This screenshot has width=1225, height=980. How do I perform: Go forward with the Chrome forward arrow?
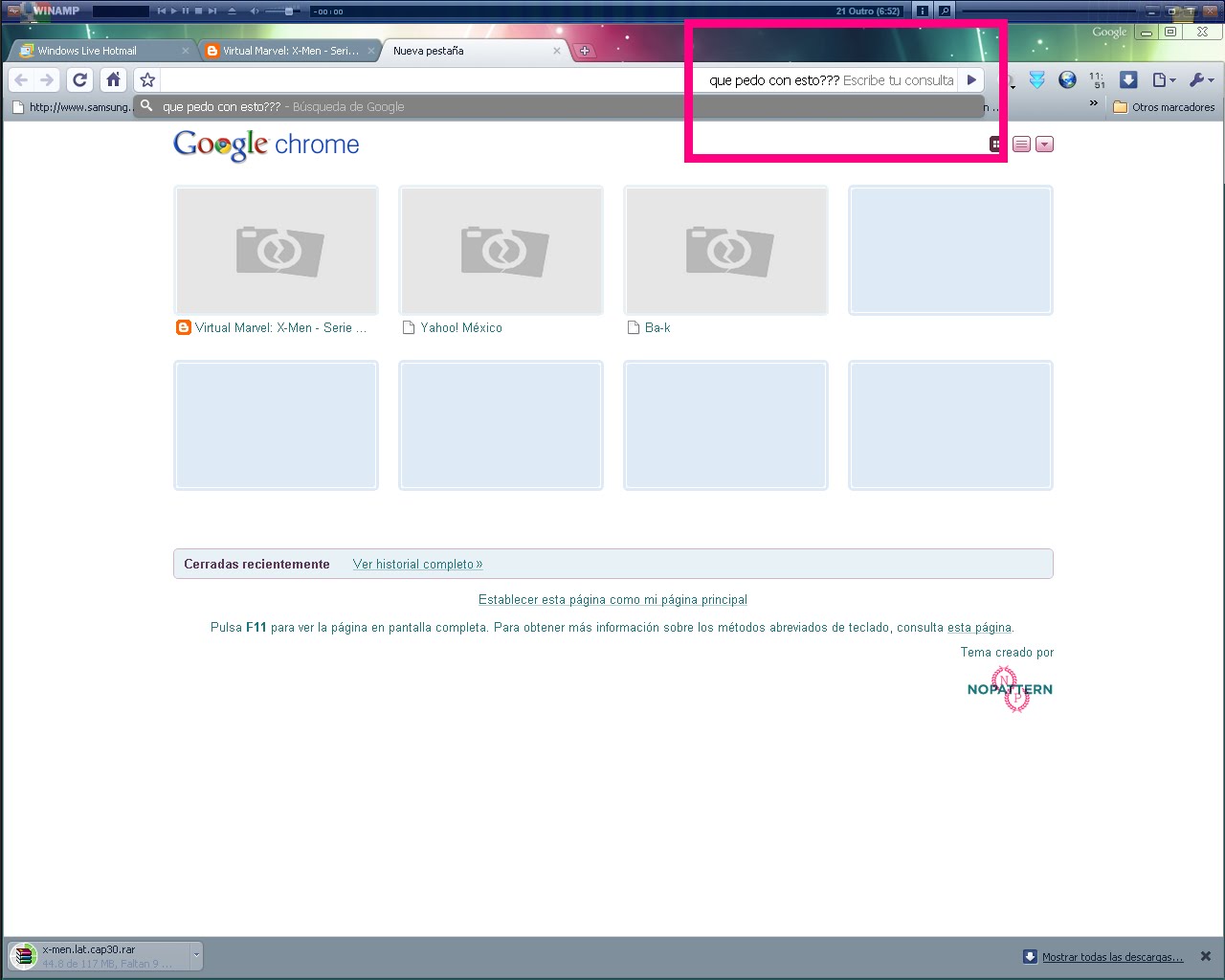point(47,80)
